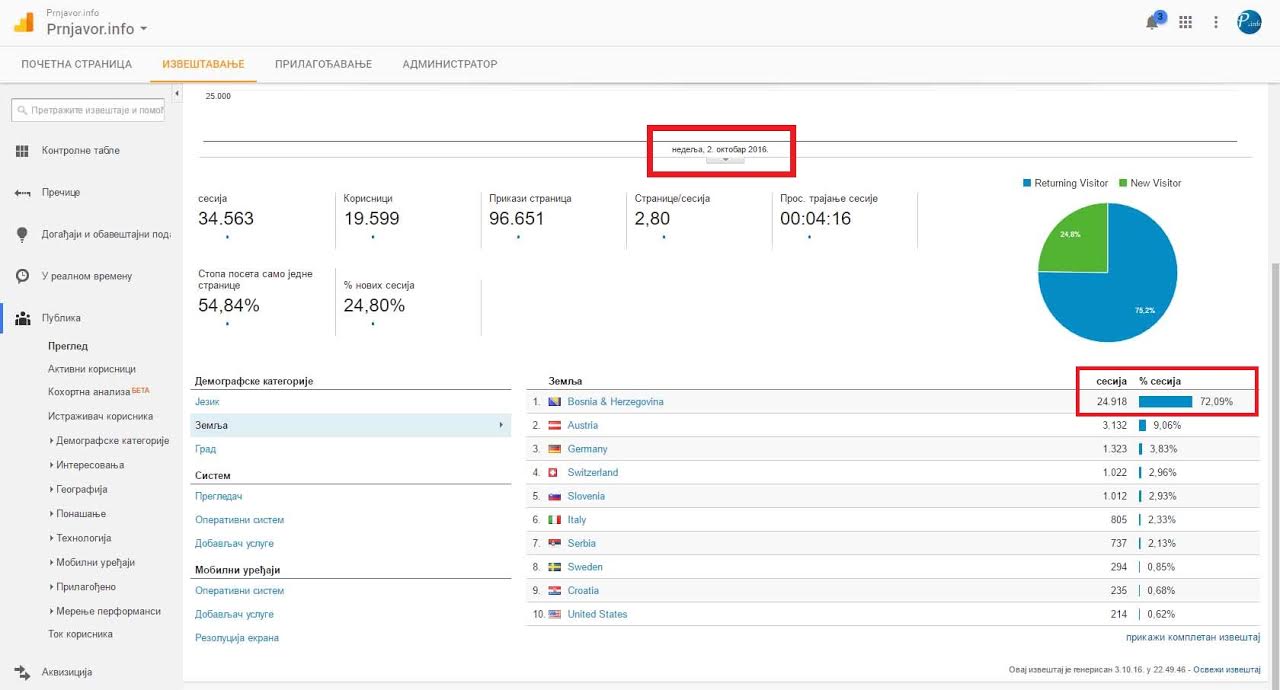Select Преглед in Публика menu

(68, 346)
